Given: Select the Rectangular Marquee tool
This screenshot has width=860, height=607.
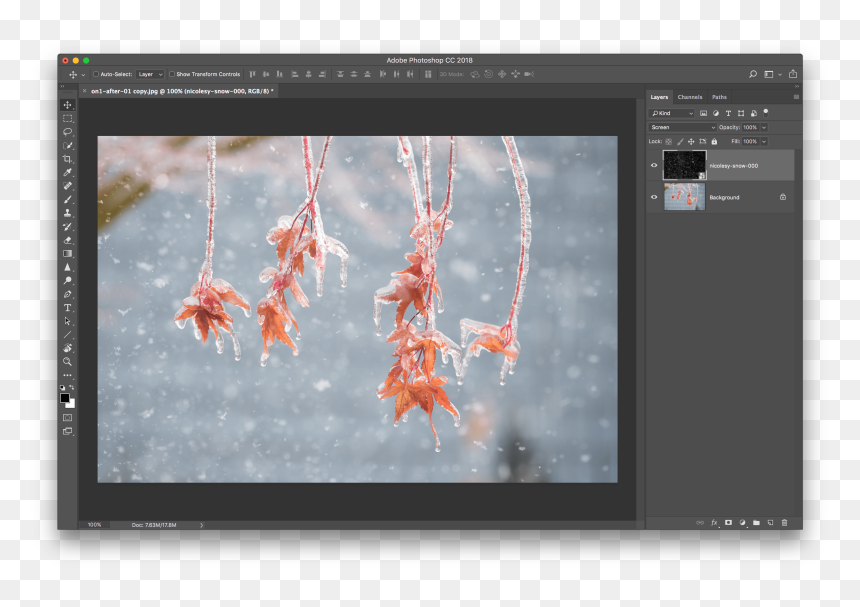Looking at the screenshot, I should point(67,118).
